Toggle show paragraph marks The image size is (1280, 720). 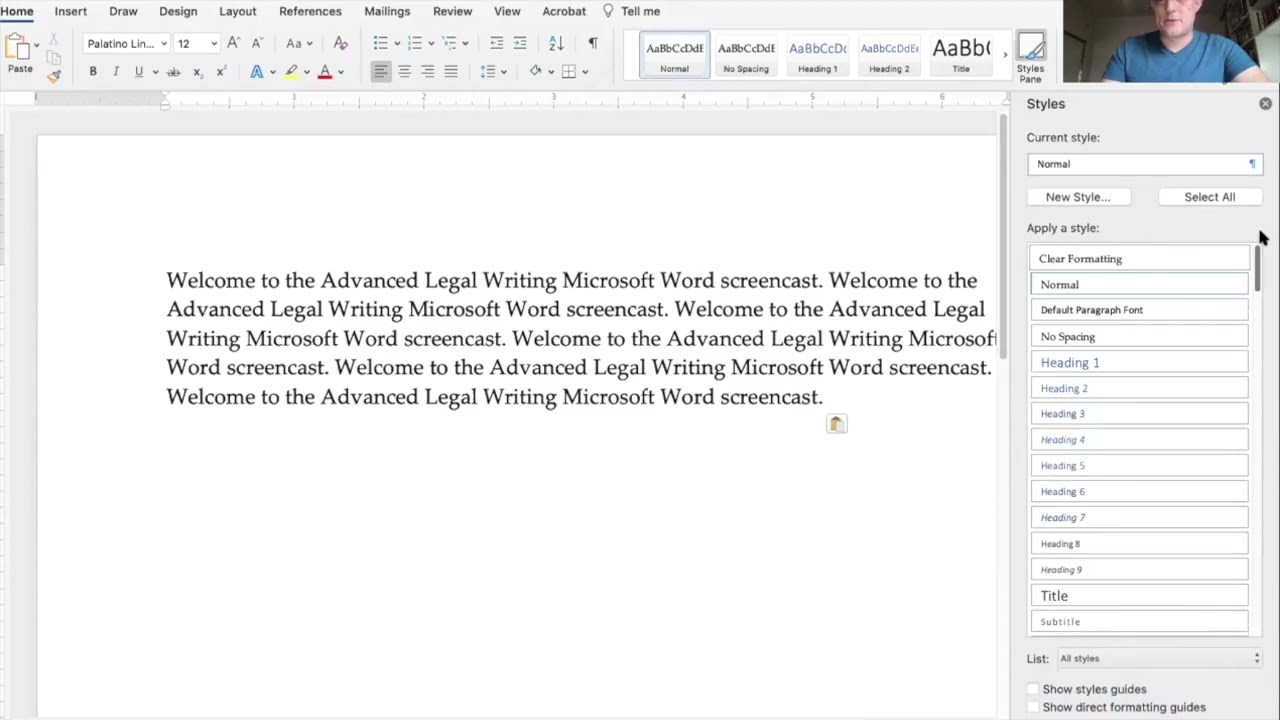click(593, 43)
